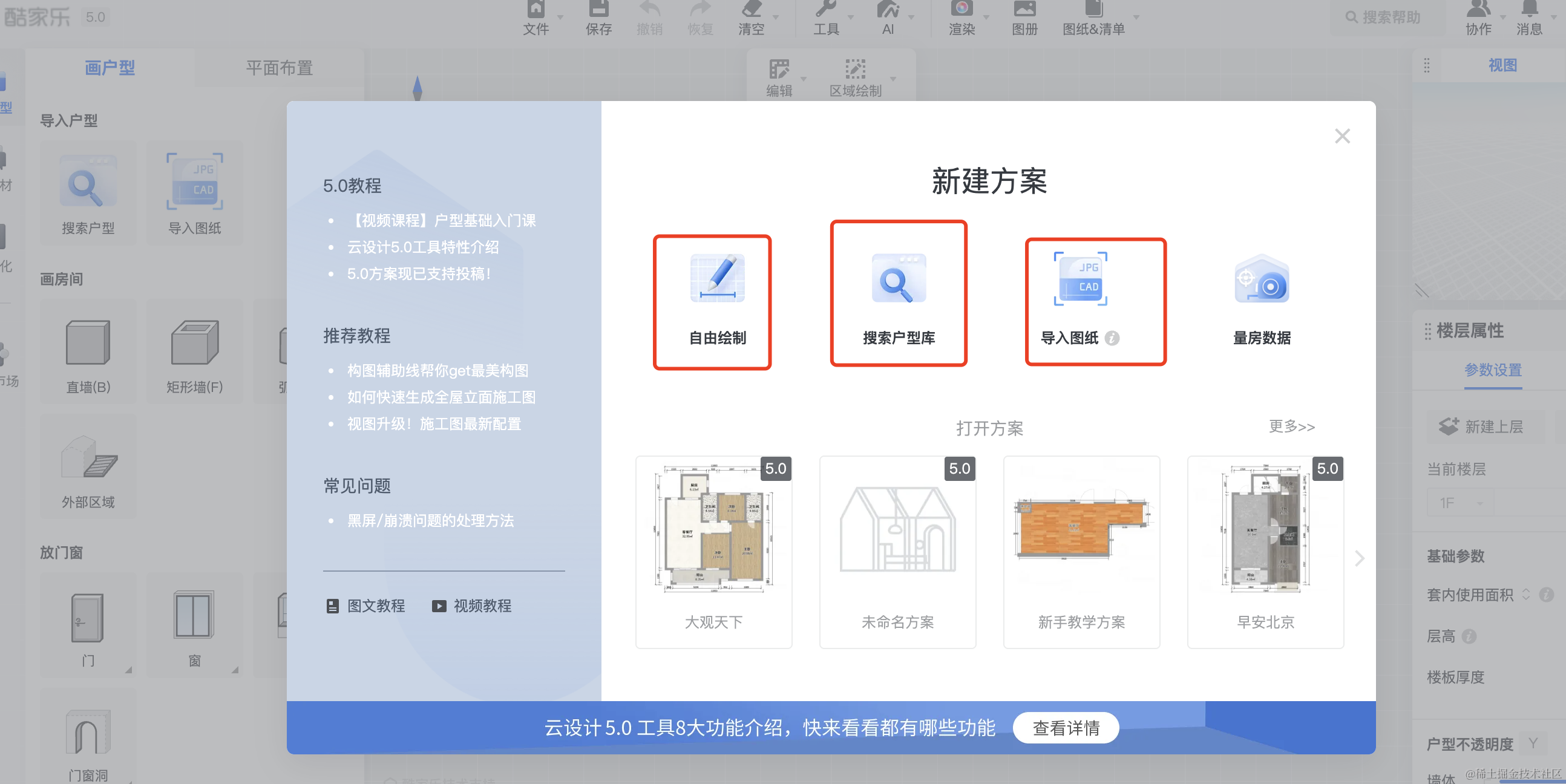The image size is (1566, 784).
Task: Switch to the 画户型 tab
Action: click(x=110, y=68)
